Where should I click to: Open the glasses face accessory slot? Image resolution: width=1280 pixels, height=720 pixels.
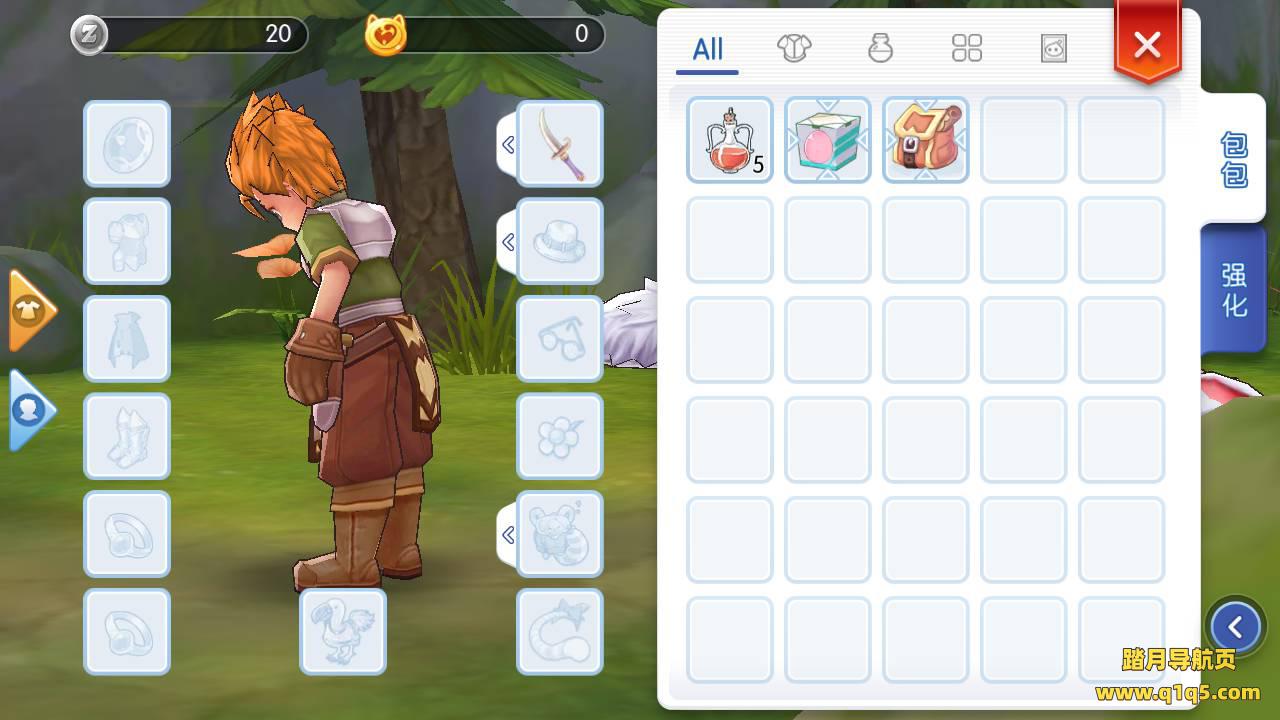point(560,339)
